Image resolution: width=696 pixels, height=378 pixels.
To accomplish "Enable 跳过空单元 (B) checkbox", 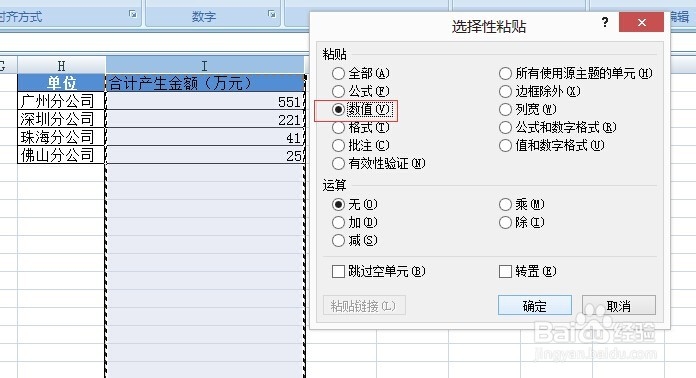I will [379, 271].
